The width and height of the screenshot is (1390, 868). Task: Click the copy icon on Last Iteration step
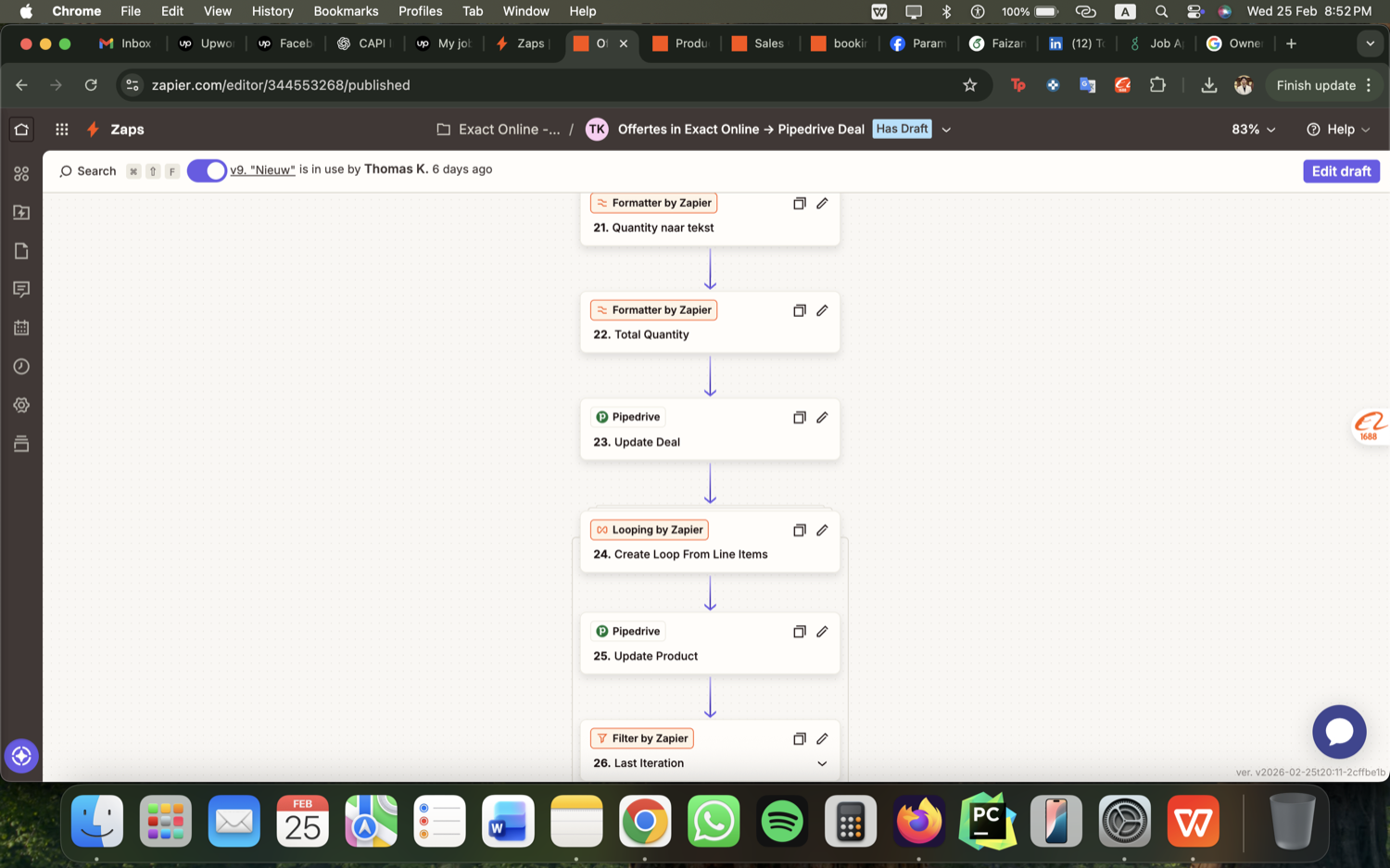[x=799, y=739]
